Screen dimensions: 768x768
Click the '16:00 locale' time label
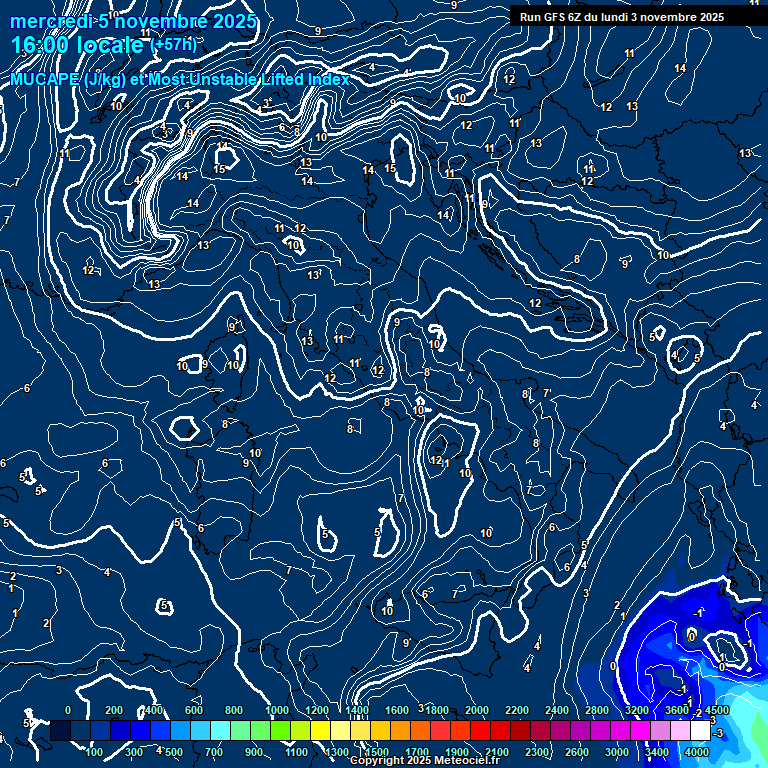(77, 45)
